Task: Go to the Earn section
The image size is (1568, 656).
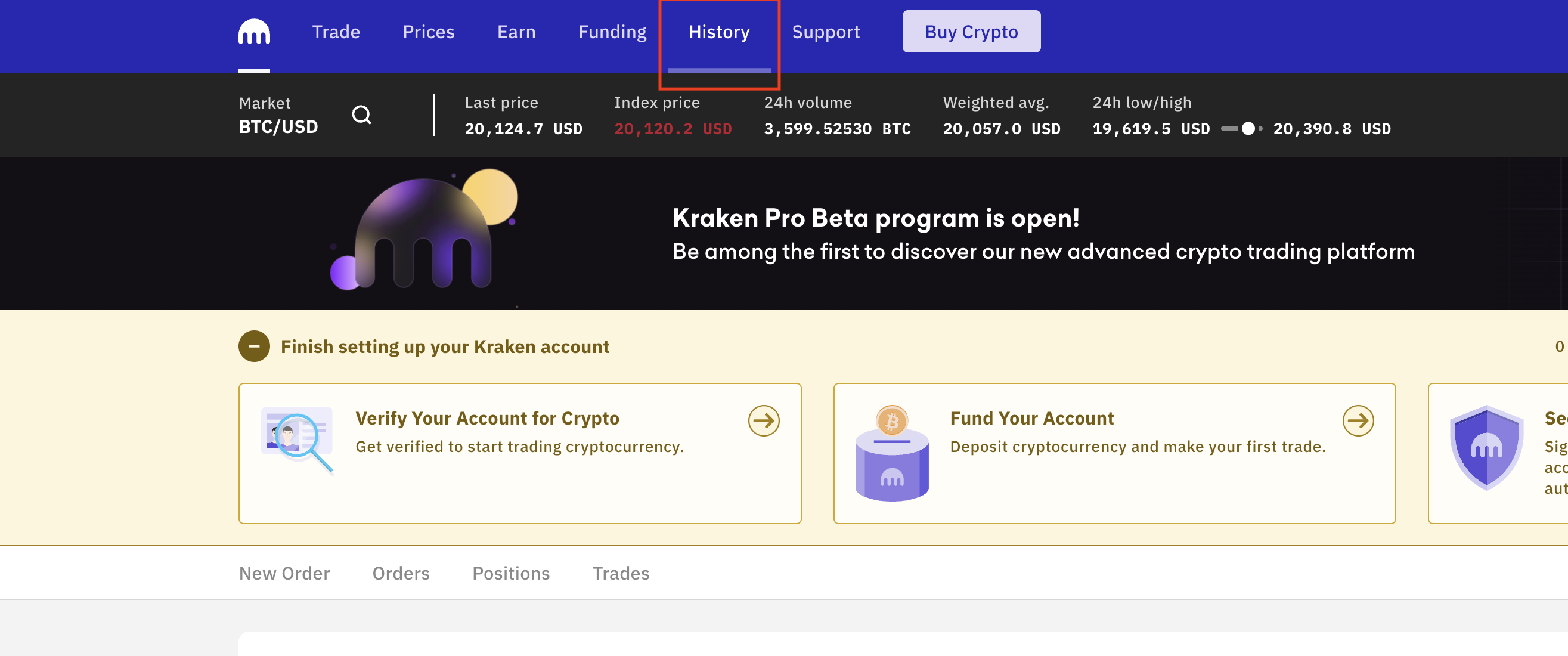Action: [x=516, y=32]
